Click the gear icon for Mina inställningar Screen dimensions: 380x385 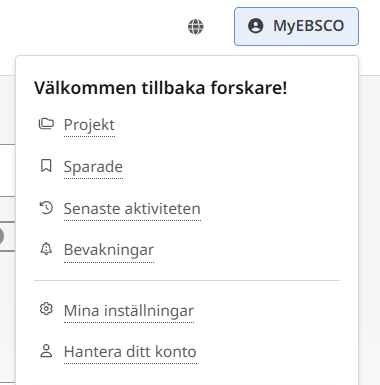coord(46,309)
